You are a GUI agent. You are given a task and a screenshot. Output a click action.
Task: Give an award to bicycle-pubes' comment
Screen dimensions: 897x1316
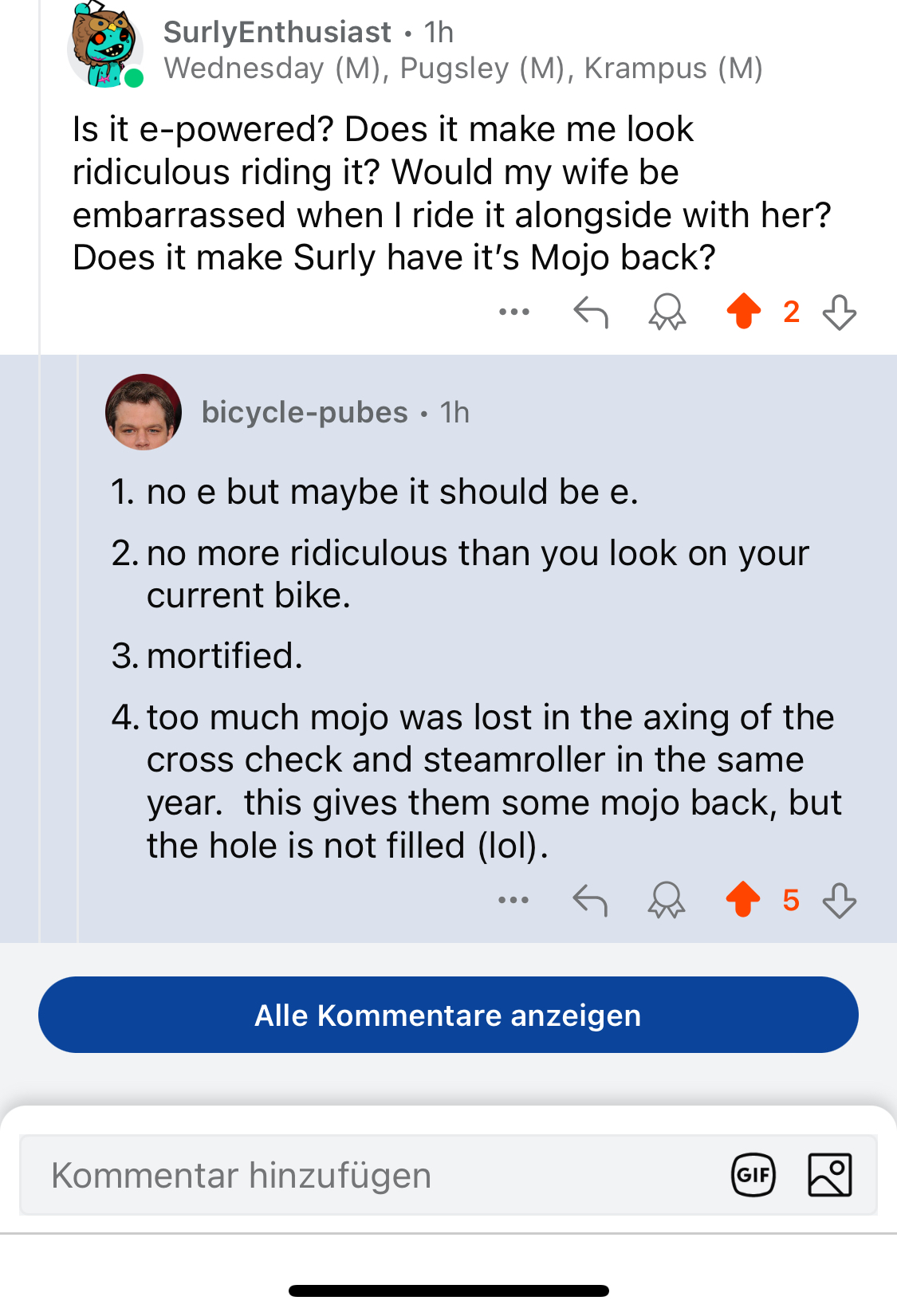point(667,900)
